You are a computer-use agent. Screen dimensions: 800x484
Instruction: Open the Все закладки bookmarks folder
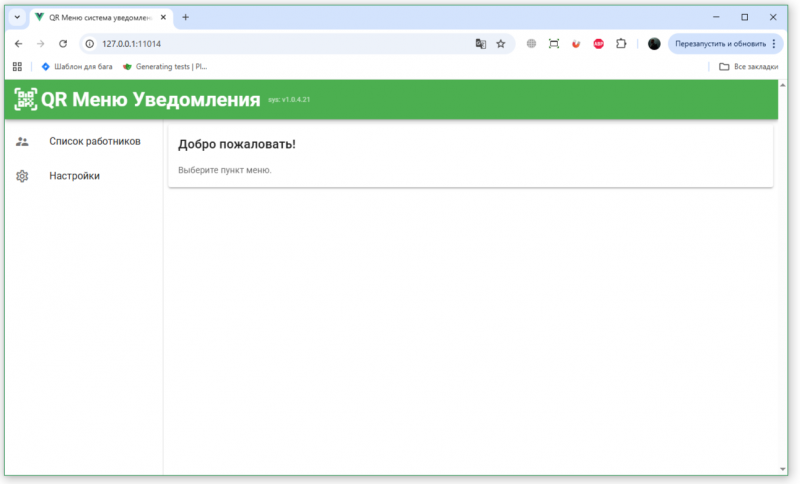tap(746, 67)
